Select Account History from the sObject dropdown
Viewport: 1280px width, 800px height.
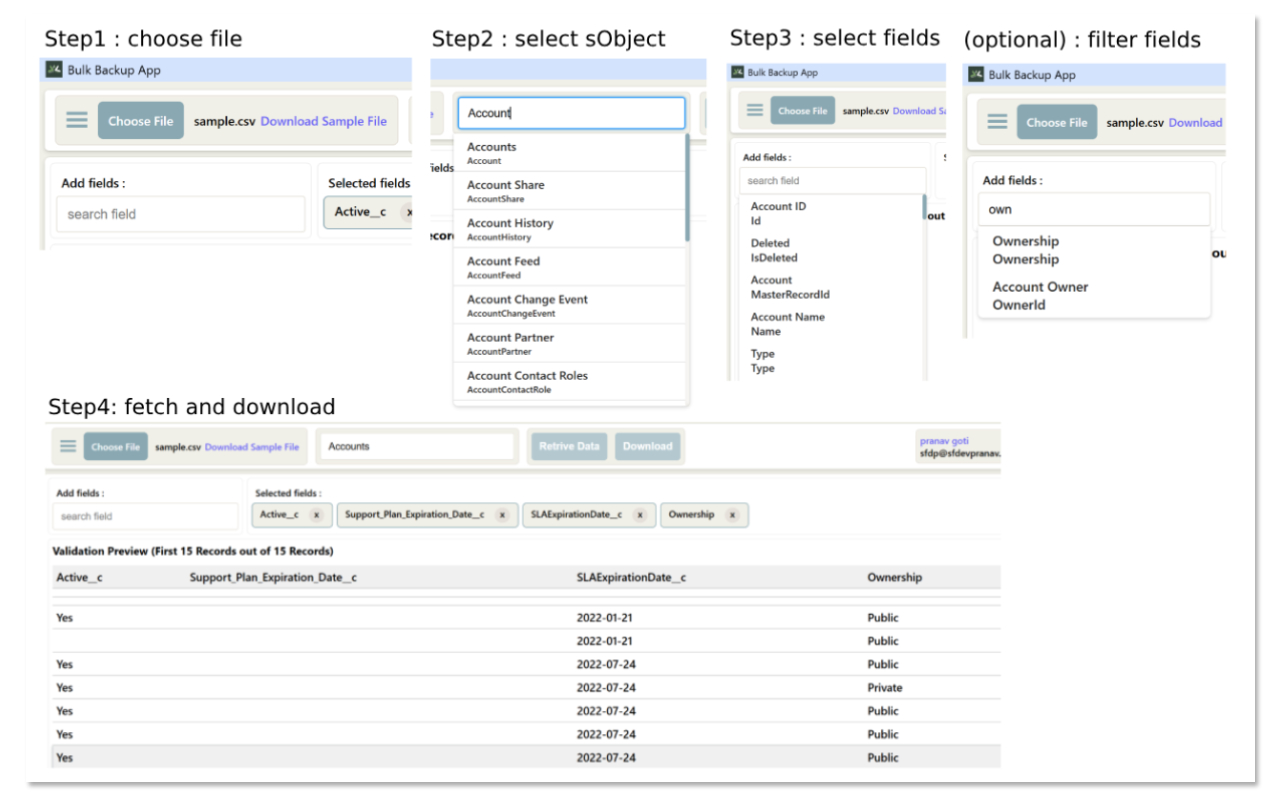coord(569,229)
